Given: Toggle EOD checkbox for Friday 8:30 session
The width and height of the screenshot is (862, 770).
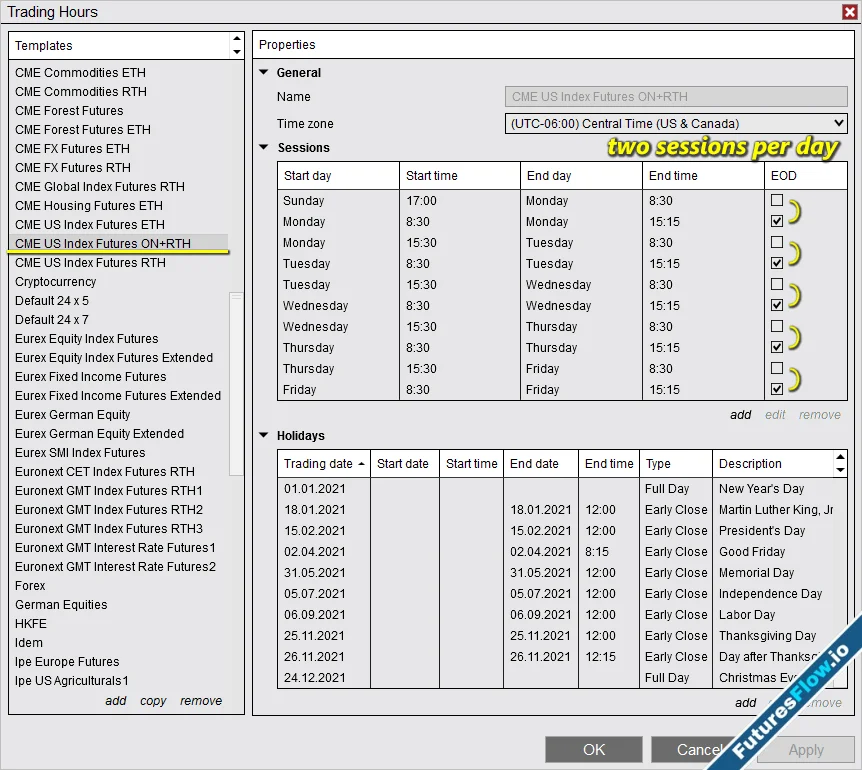Looking at the screenshot, I should tap(777, 389).
